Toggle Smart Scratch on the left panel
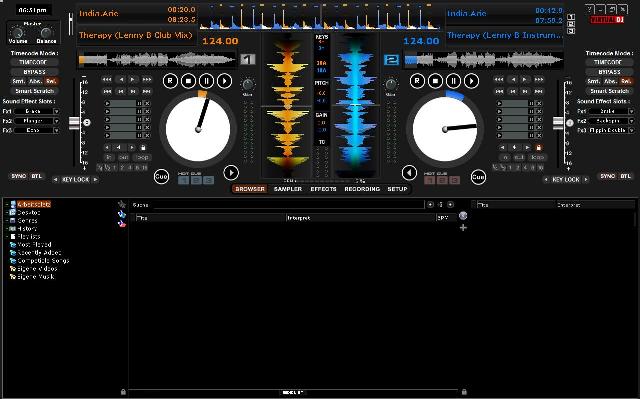640x399 pixels. [35, 91]
